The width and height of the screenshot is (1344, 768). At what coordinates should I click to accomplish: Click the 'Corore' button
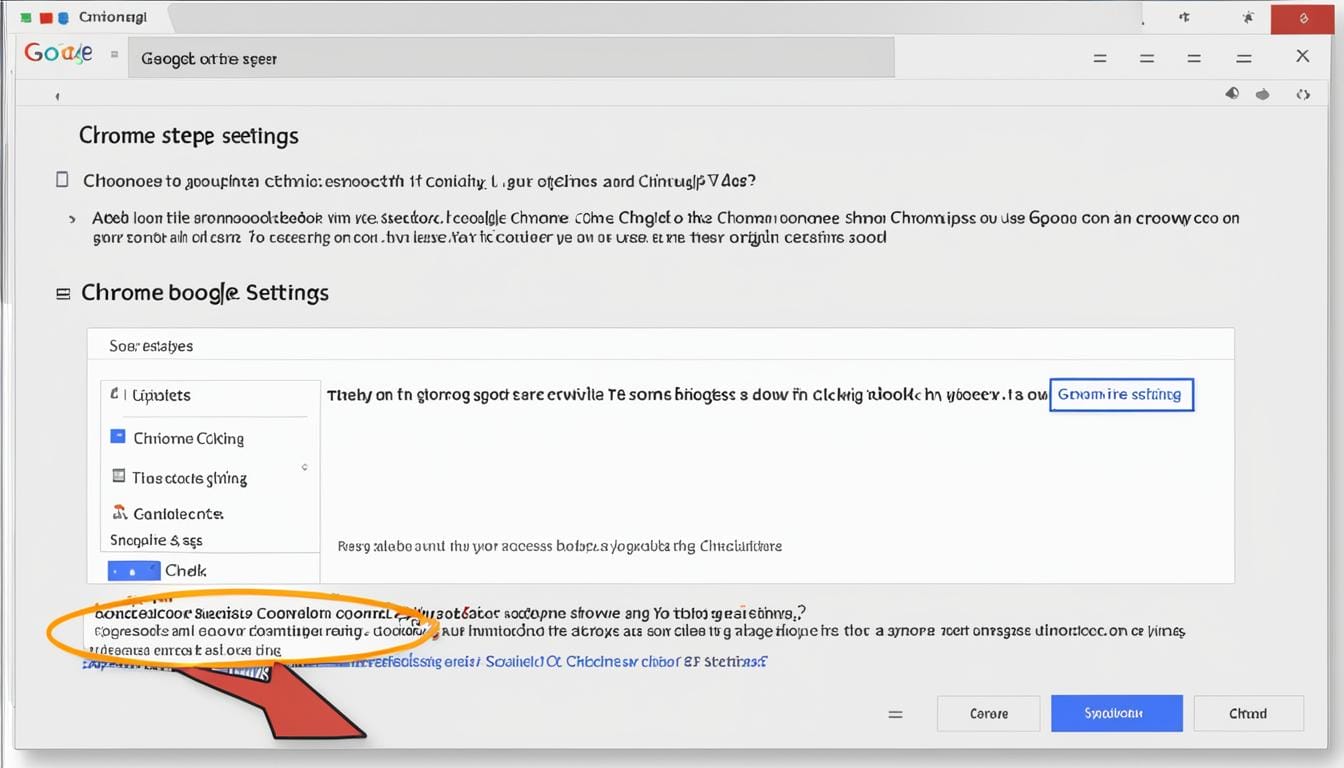[989, 714]
